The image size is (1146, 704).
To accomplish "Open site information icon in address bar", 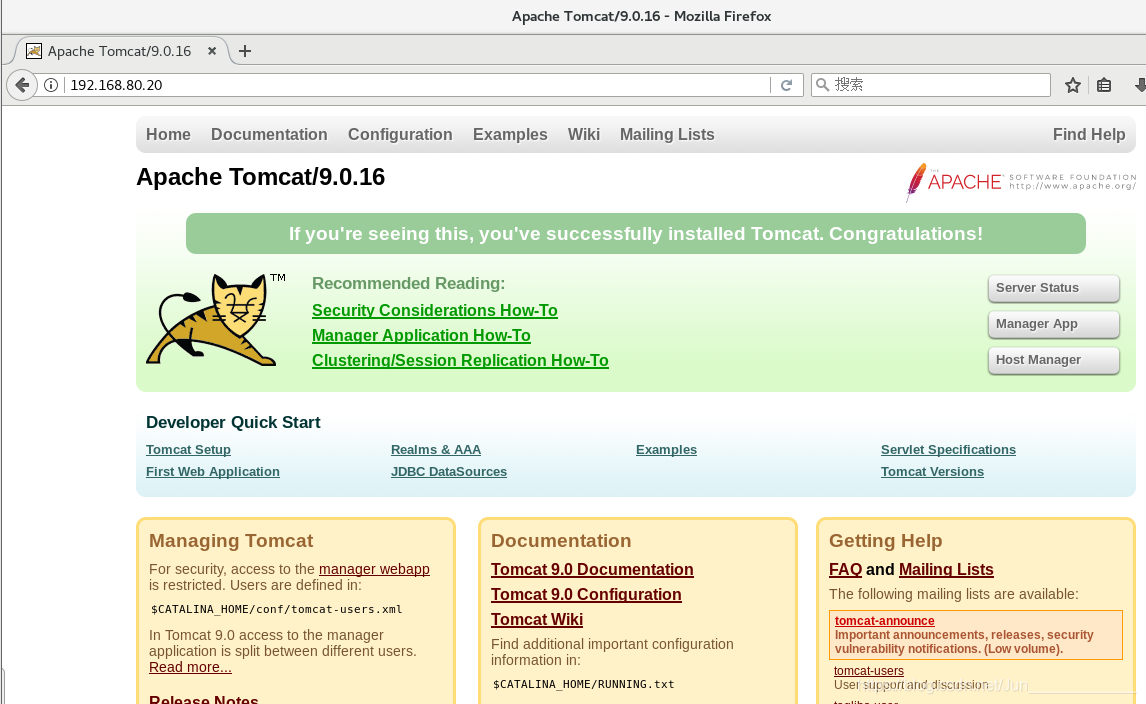I will click(51, 85).
